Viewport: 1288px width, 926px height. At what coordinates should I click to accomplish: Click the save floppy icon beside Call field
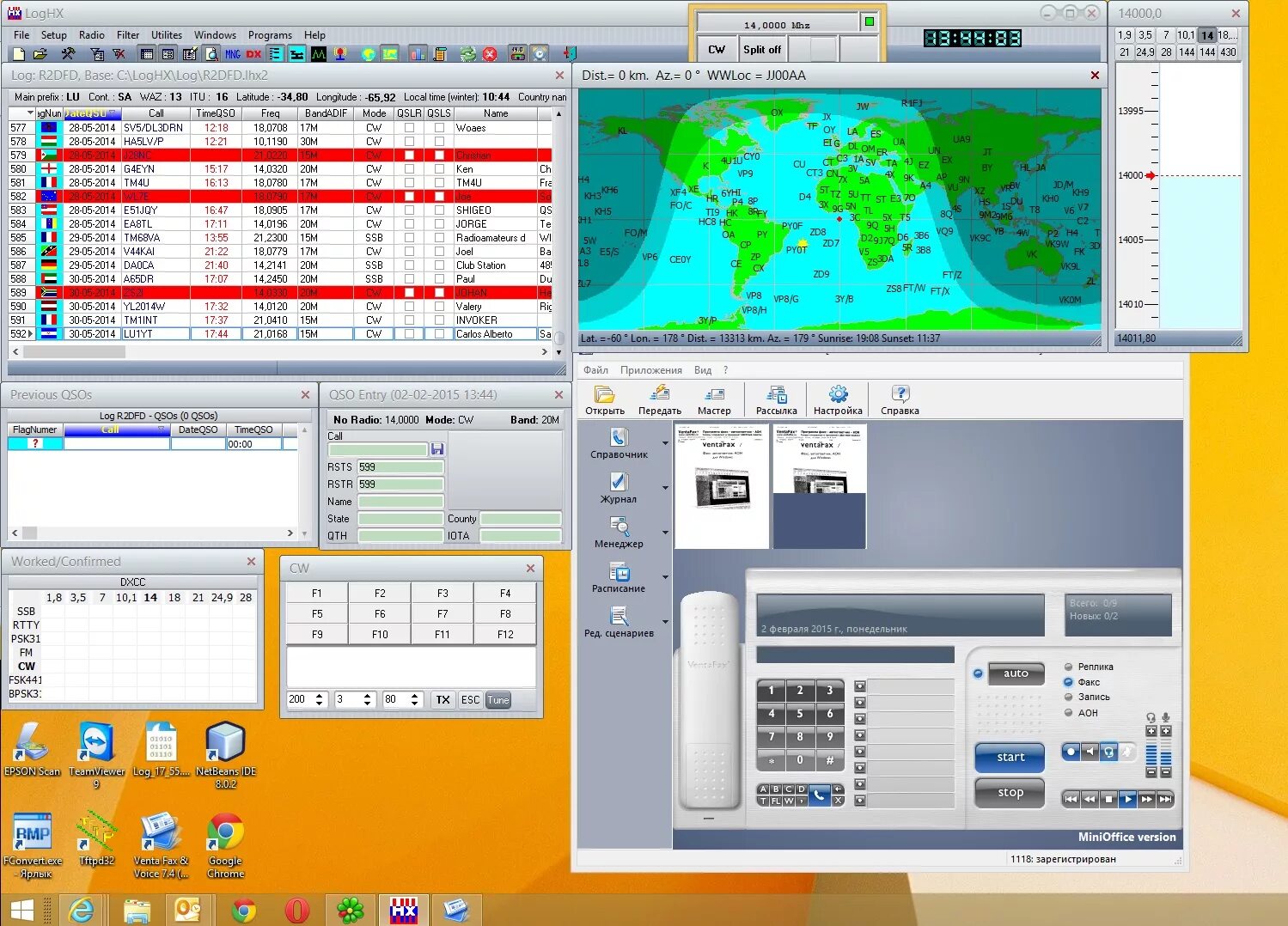pyautogui.click(x=437, y=449)
